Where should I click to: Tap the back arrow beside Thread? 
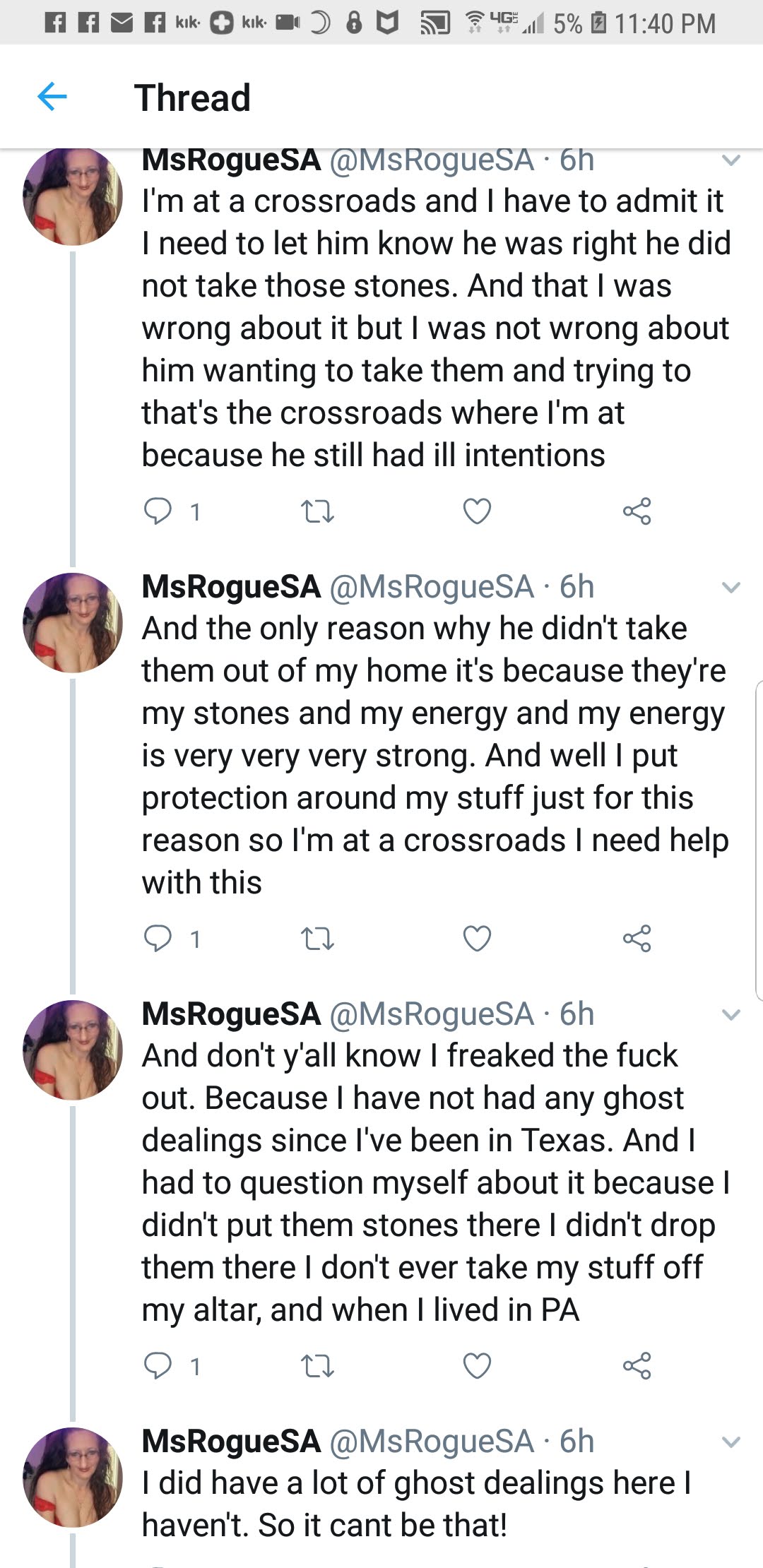pyautogui.click(x=52, y=96)
